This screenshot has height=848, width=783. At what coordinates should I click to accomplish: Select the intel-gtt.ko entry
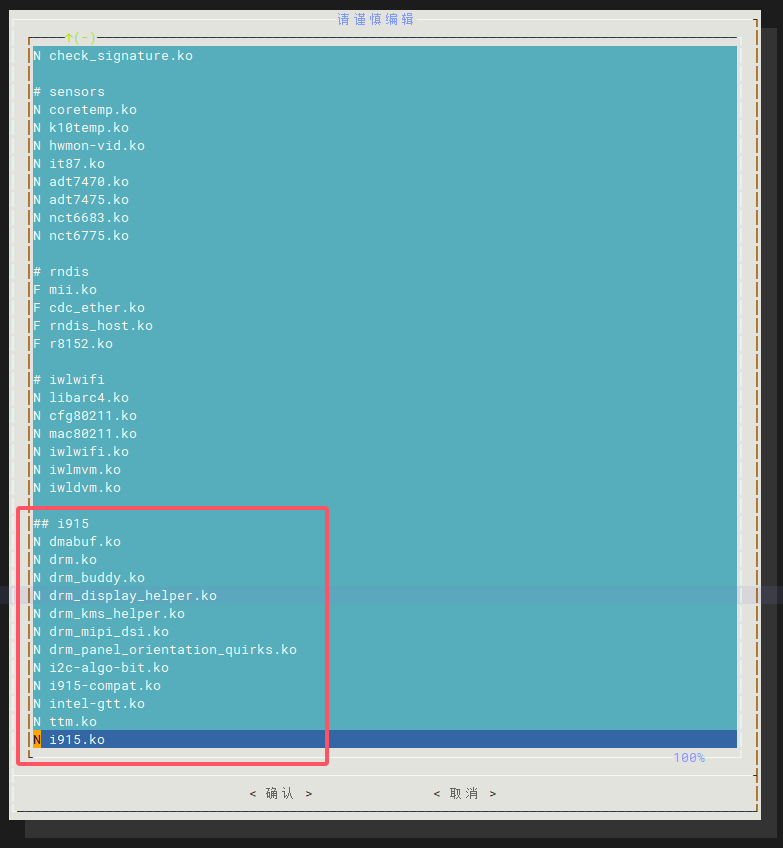click(x=96, y=703)
